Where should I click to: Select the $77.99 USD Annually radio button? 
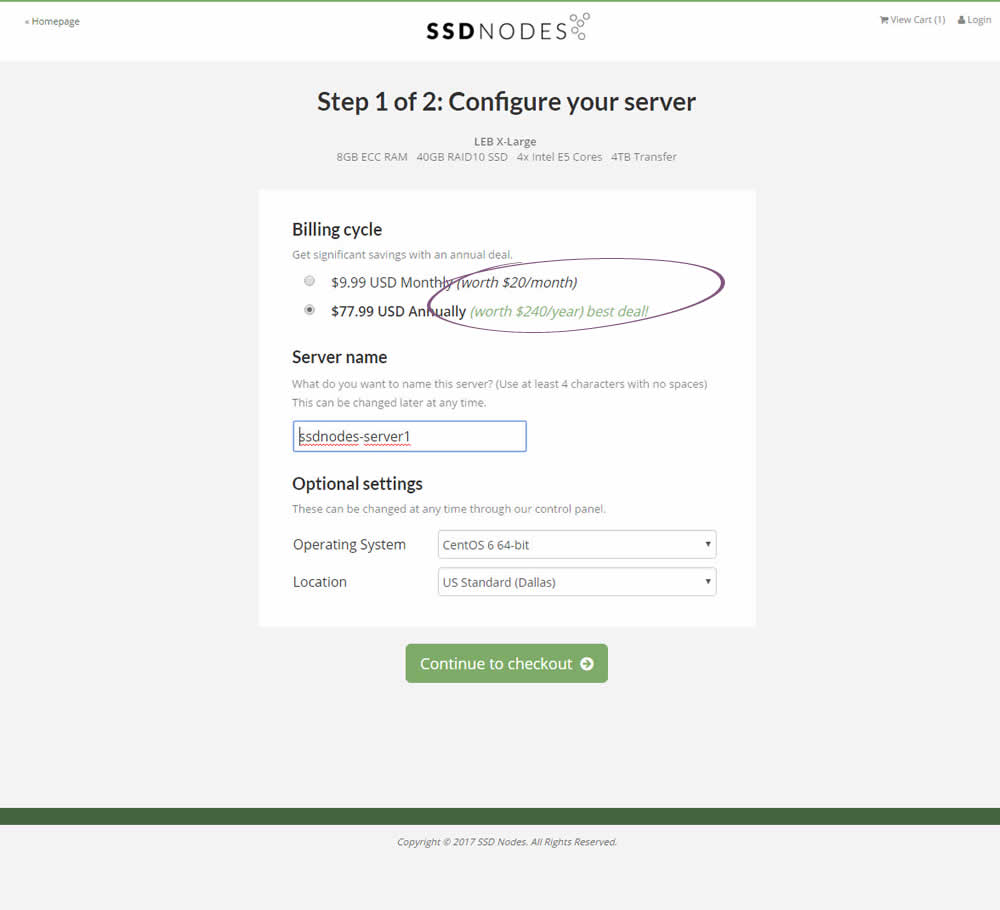tap(310, 310)
